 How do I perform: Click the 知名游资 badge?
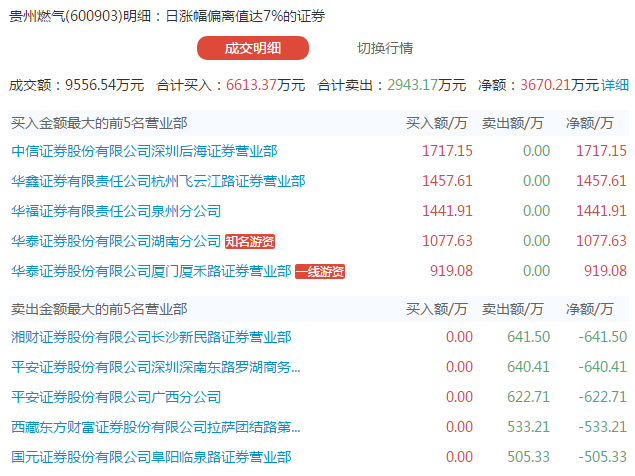250,241
